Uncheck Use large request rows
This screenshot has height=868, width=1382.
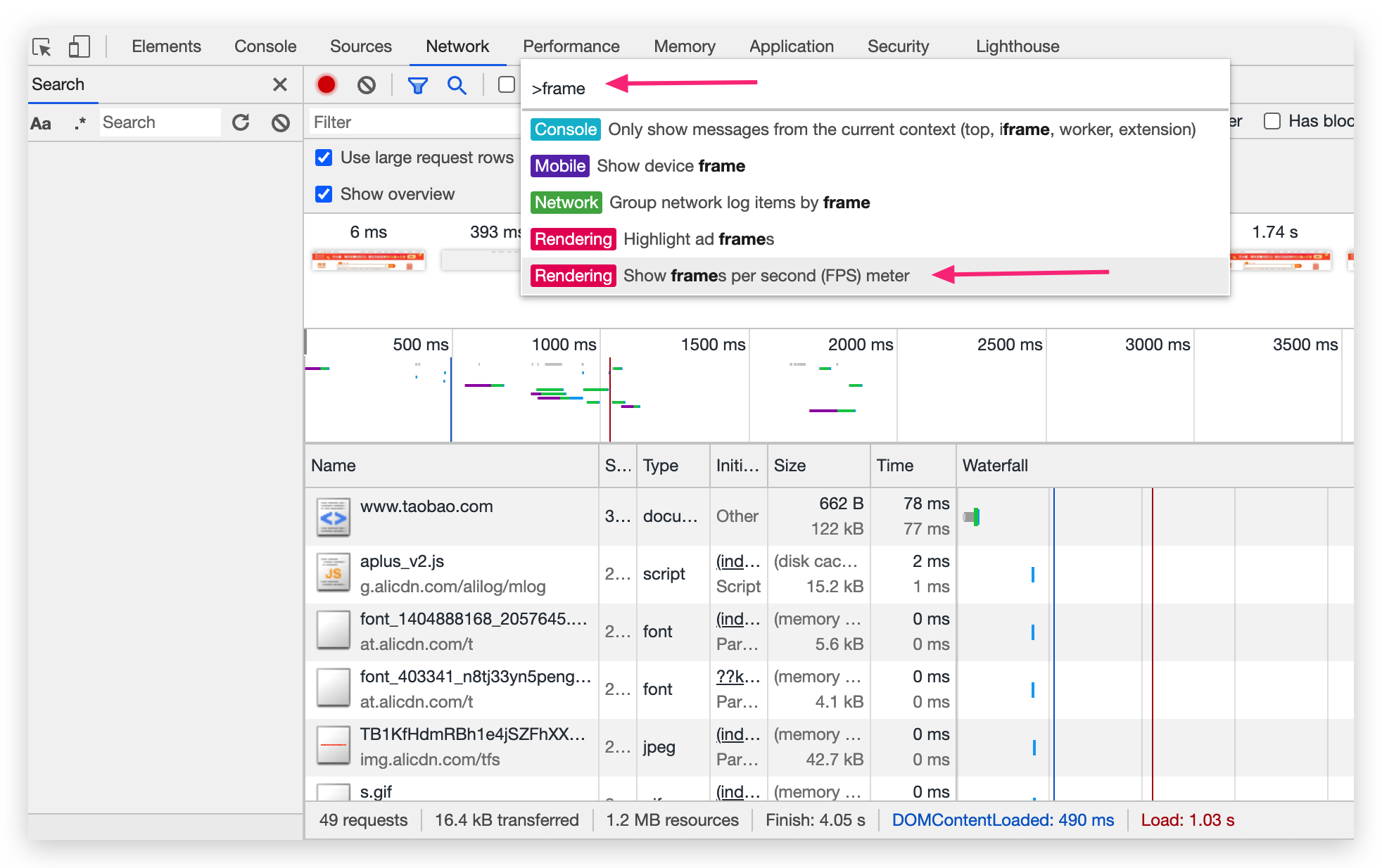pyautogui.click(x=324, y=158)
